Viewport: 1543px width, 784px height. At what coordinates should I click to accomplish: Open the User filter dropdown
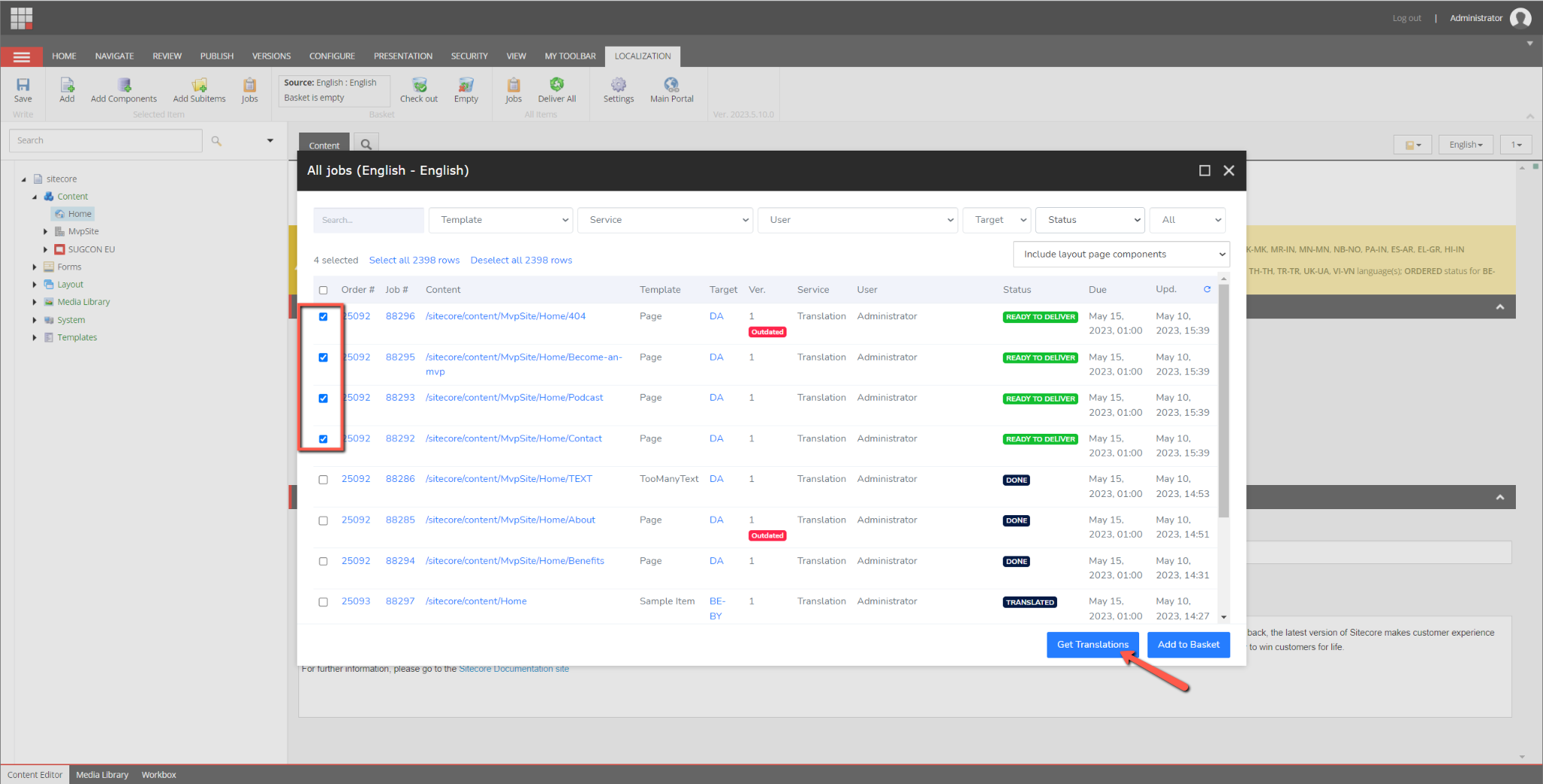857,220
